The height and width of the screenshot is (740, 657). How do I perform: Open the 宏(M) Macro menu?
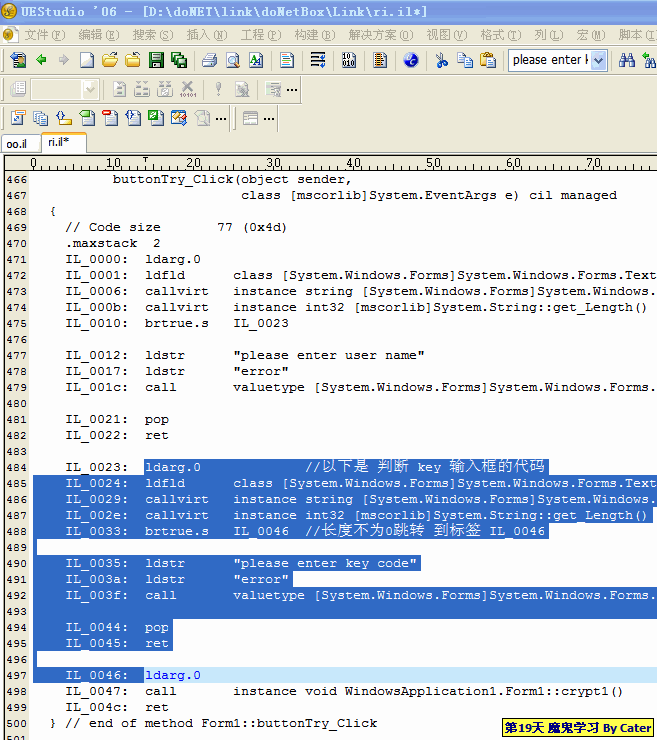(590, 35)
